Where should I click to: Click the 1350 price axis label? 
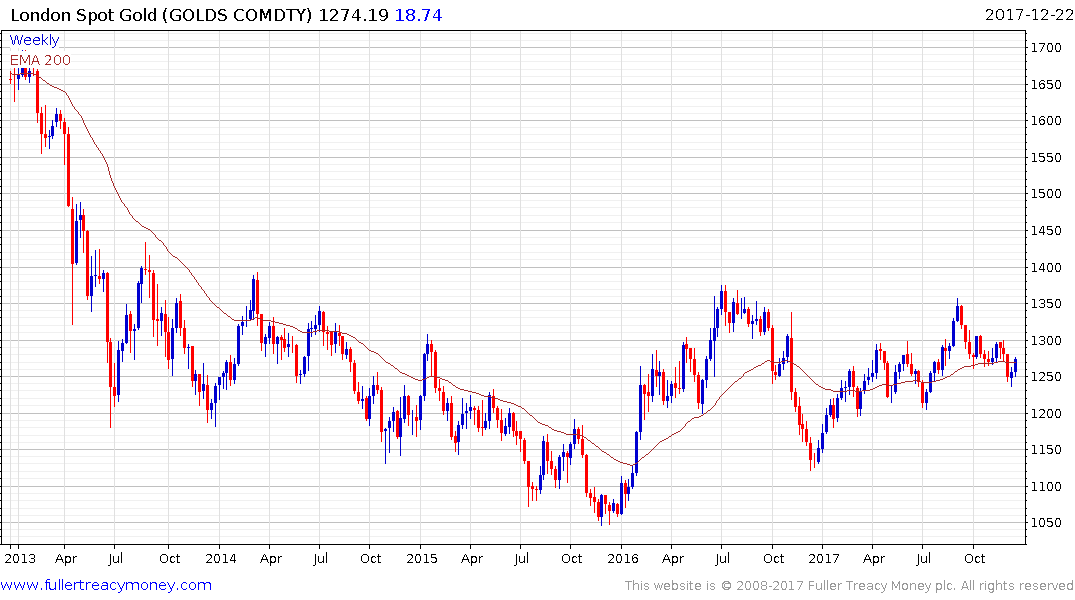(1046, 303)
